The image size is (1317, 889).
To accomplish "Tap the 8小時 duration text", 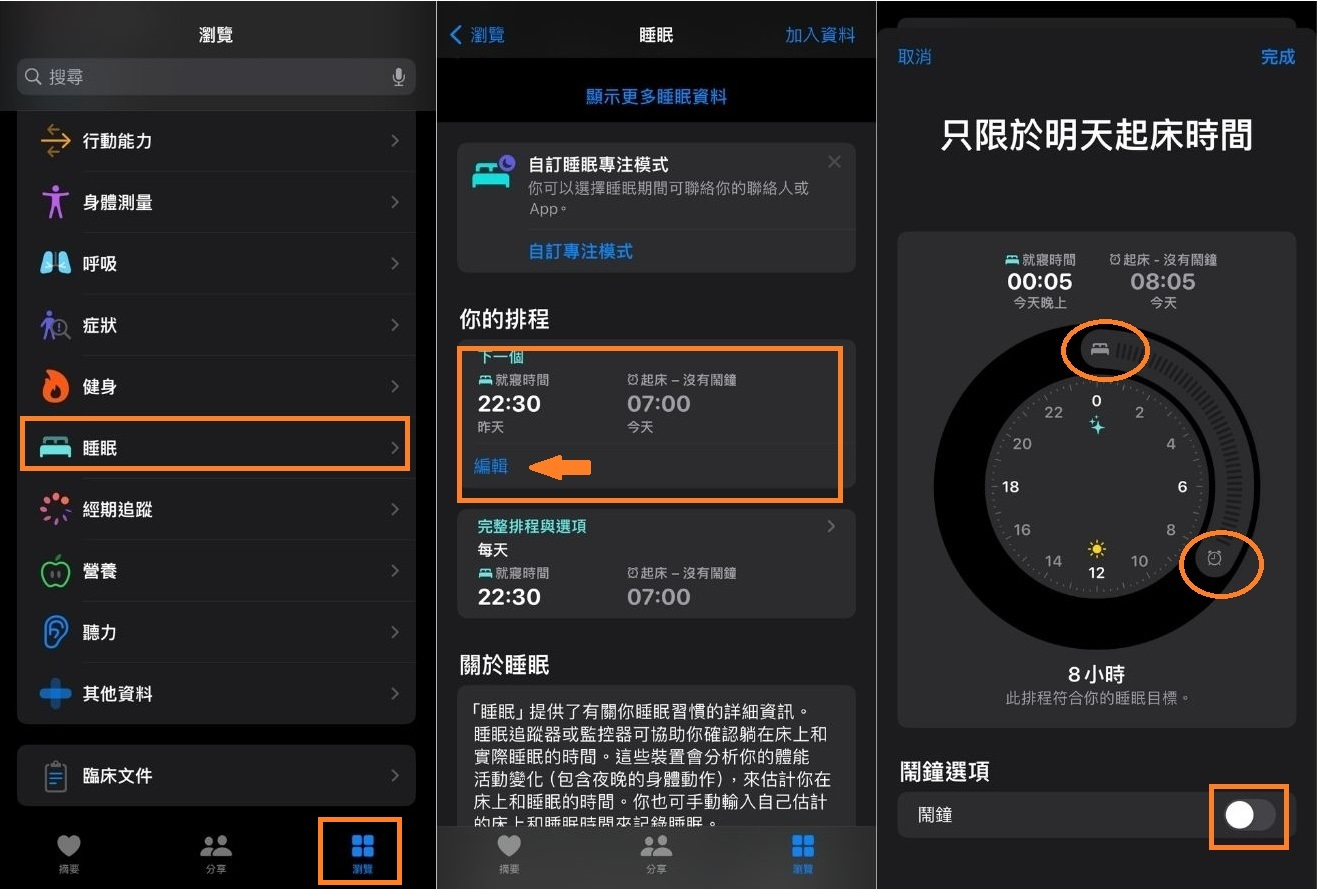I will (1097, 674).
